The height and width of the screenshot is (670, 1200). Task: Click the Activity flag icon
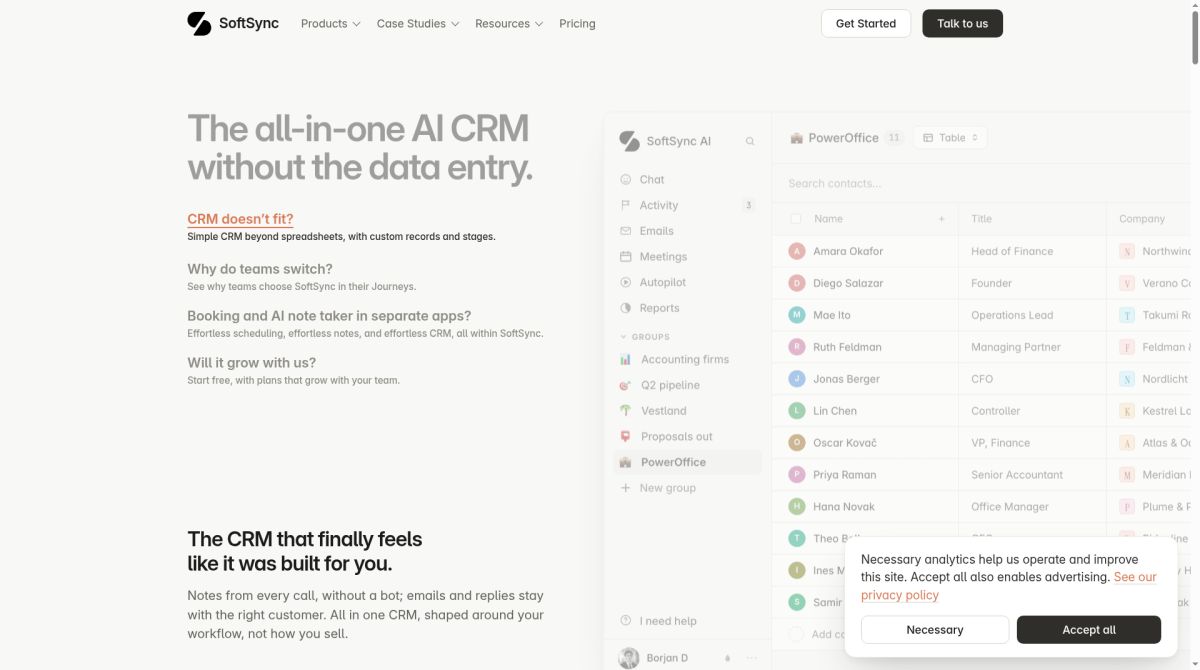[626, 205]
